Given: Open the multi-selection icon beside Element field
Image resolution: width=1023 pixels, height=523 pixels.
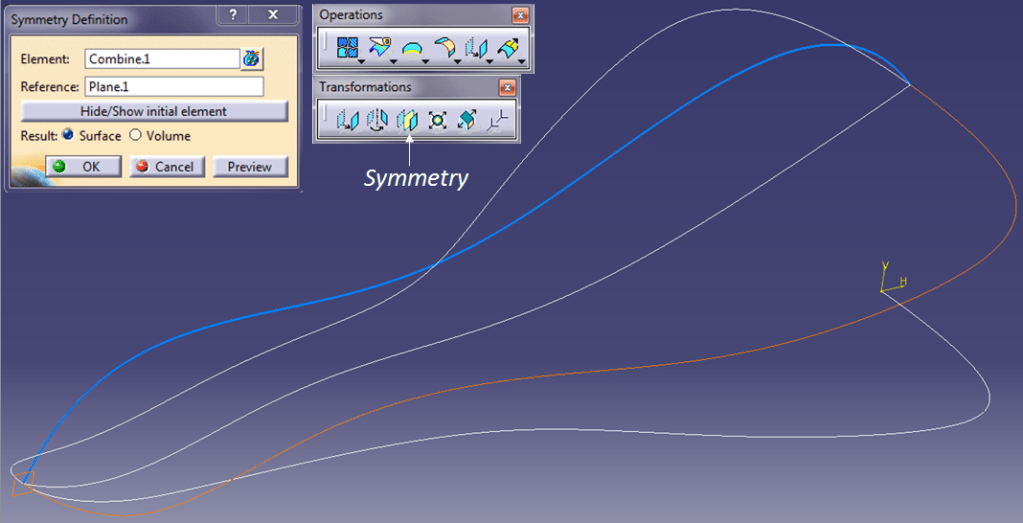Looking at the screenshot, I should (251, 59).
